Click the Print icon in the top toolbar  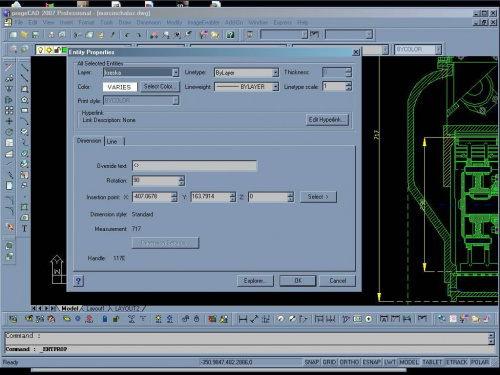click(x=51, y=35)
